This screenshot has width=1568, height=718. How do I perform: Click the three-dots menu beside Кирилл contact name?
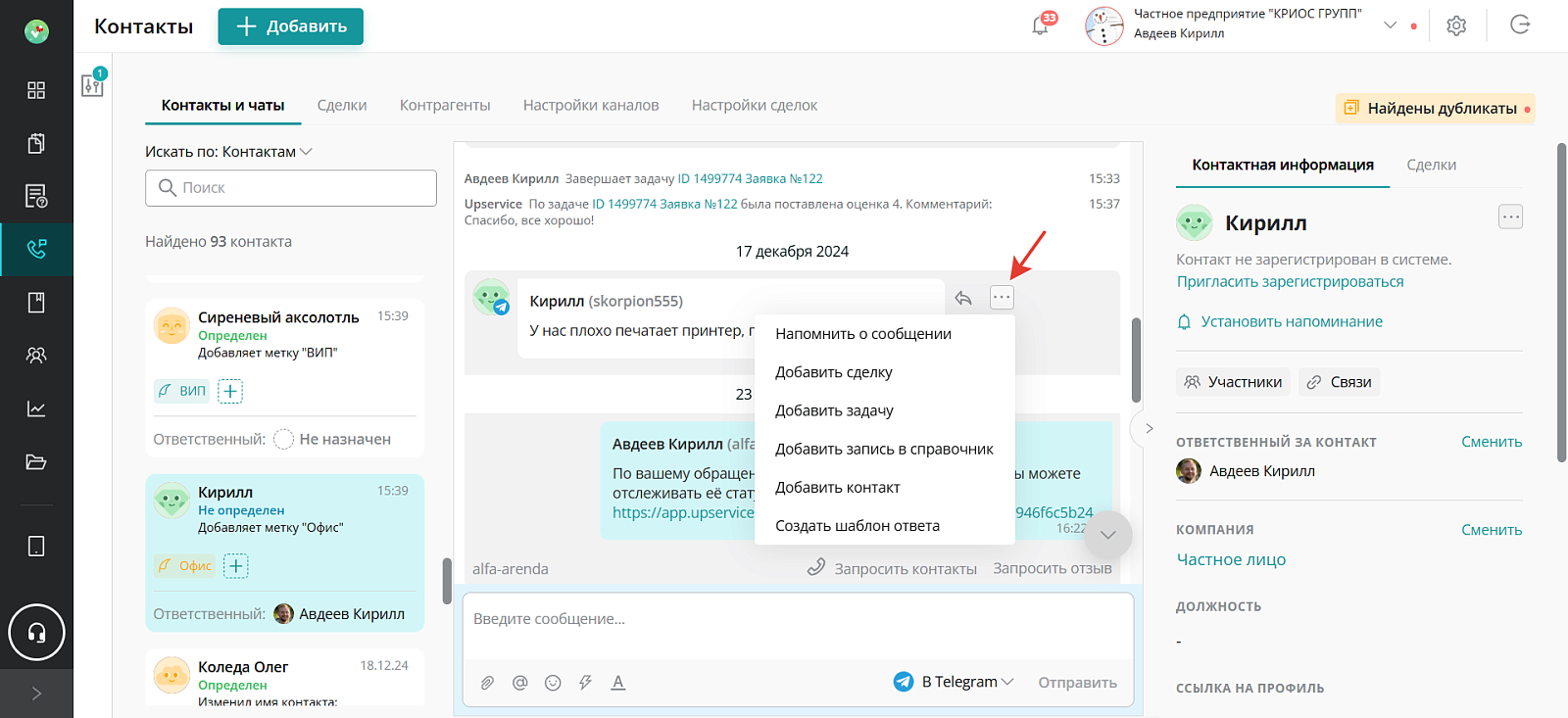tap(1510, 216)
